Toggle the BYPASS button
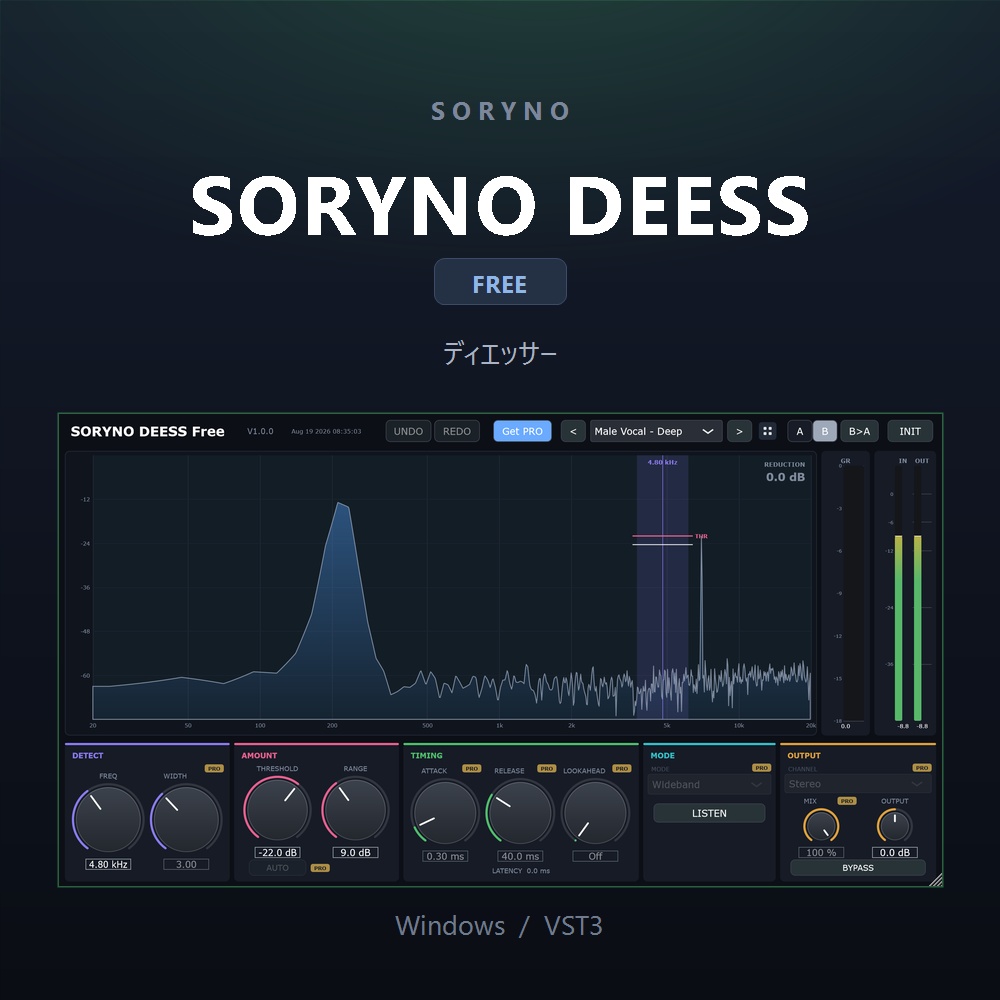 858,867
